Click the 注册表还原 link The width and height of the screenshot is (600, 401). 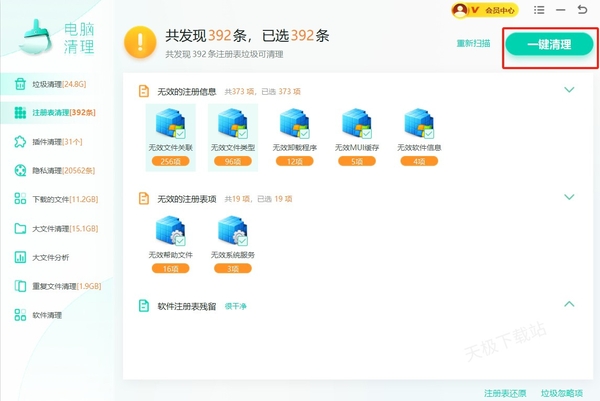coord(505,393)
